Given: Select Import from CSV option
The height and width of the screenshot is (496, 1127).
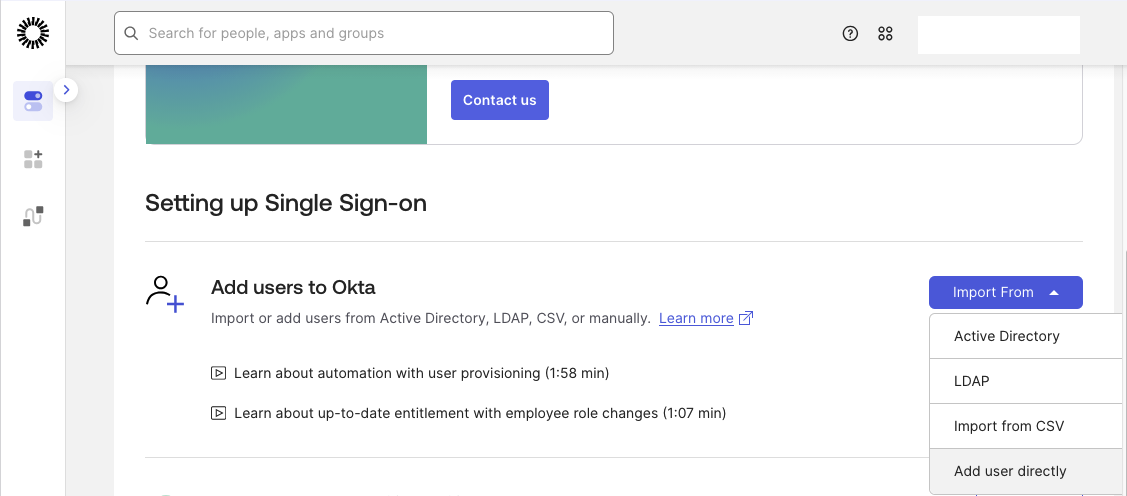Looking at the screenshot, I should (1026, 426).
